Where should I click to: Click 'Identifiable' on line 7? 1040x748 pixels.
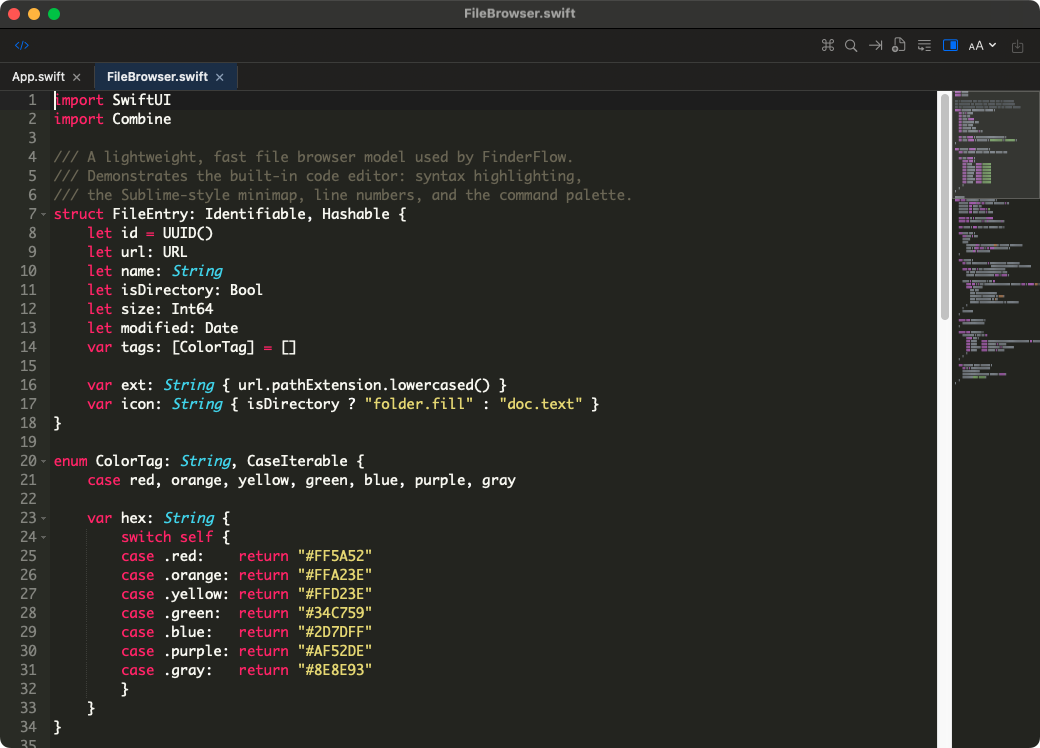point(259,214)
